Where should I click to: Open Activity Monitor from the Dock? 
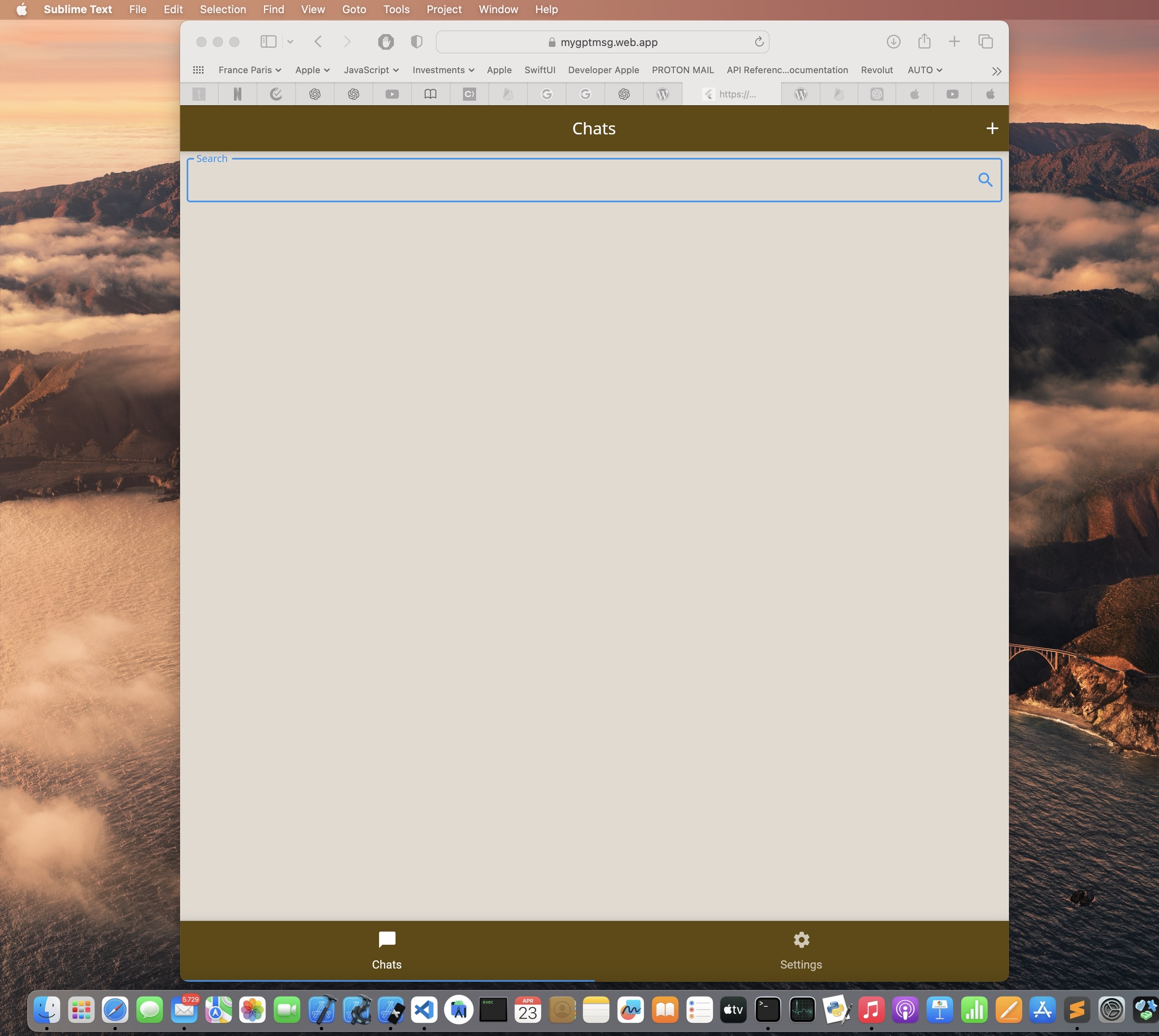[802, 1010]
